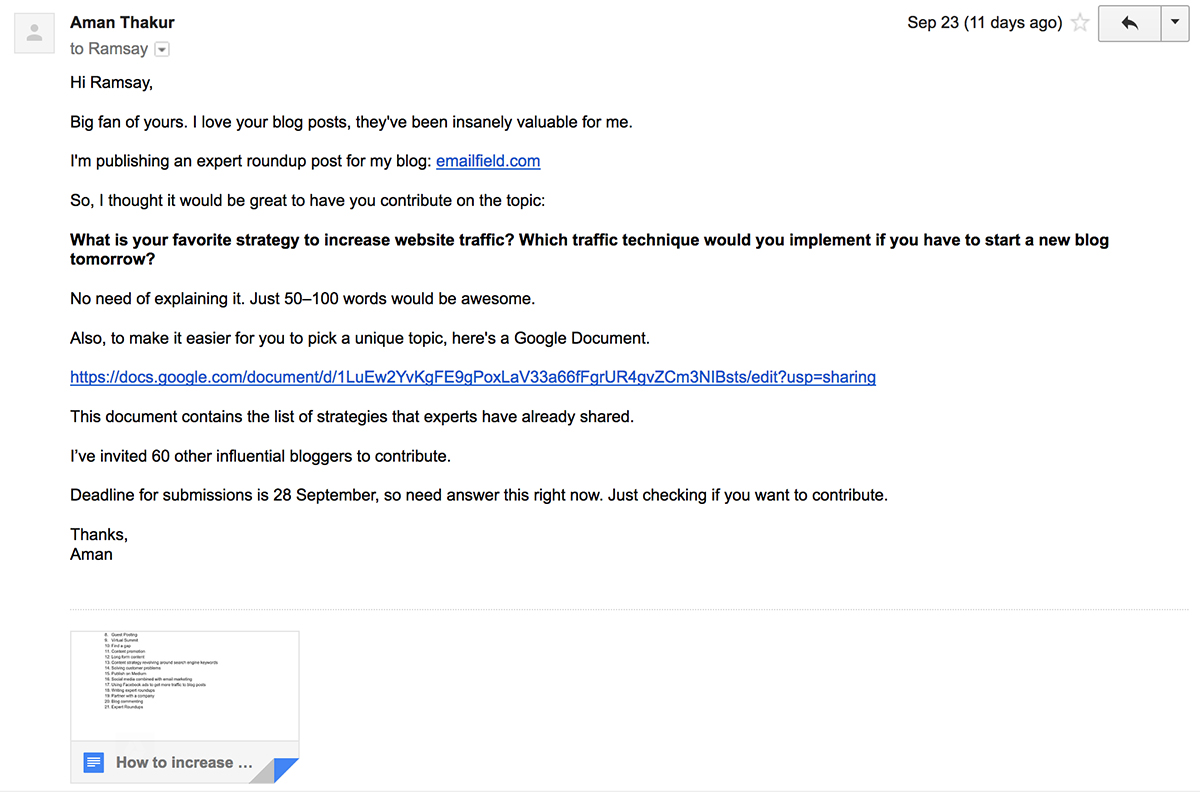Click the 'Hi Ramsay,' greeting line
1200x792 pixels.
click(x=111, y=83)
